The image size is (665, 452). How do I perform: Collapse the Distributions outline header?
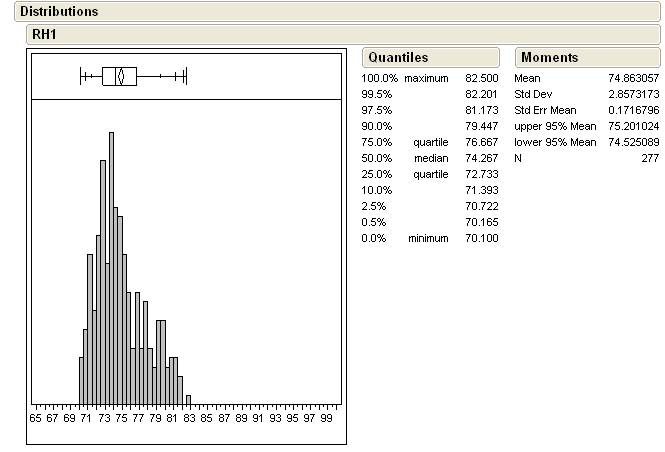click(60, 12)
